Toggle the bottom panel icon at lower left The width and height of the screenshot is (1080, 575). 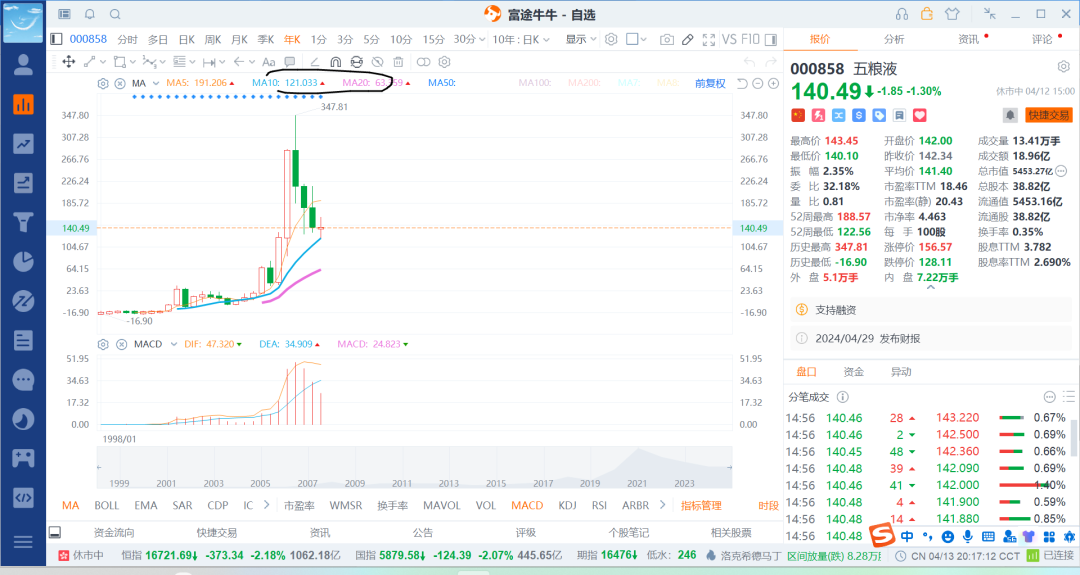tap(55, 532)
